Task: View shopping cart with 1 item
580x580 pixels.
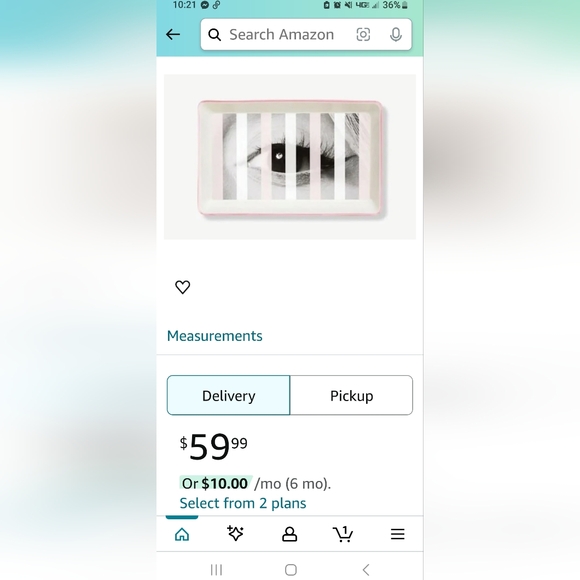Action: click(x=343, y=534)
